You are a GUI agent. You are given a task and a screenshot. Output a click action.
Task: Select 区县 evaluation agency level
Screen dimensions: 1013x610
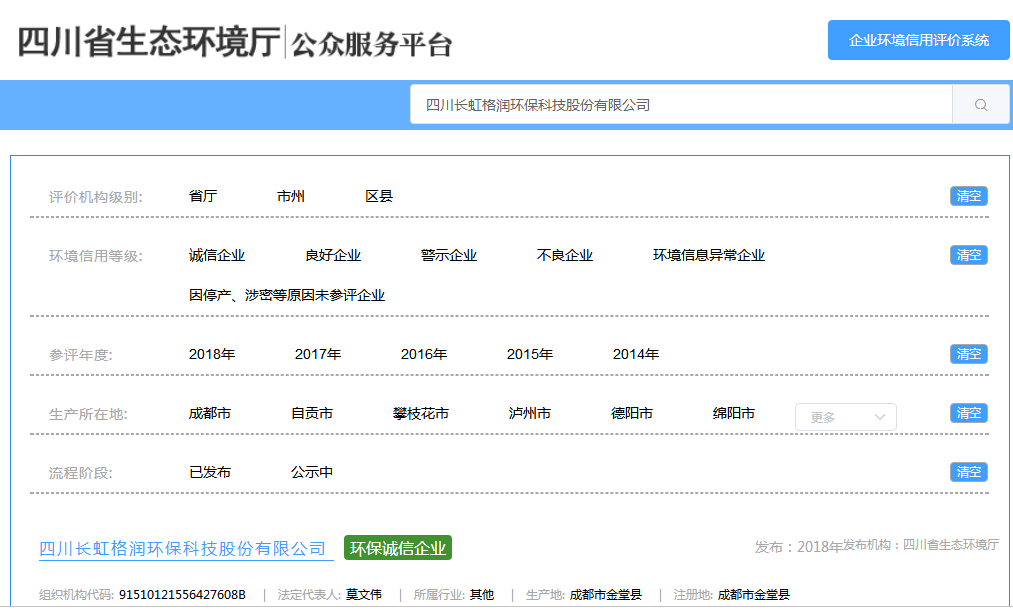pos(382,196)
